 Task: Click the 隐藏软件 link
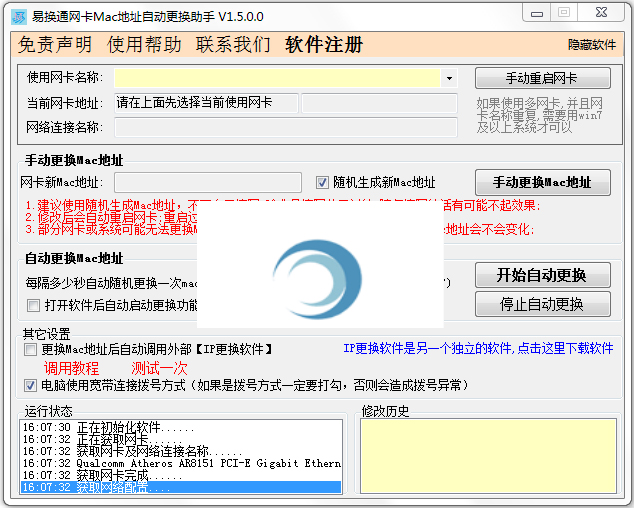pos(592,44)
